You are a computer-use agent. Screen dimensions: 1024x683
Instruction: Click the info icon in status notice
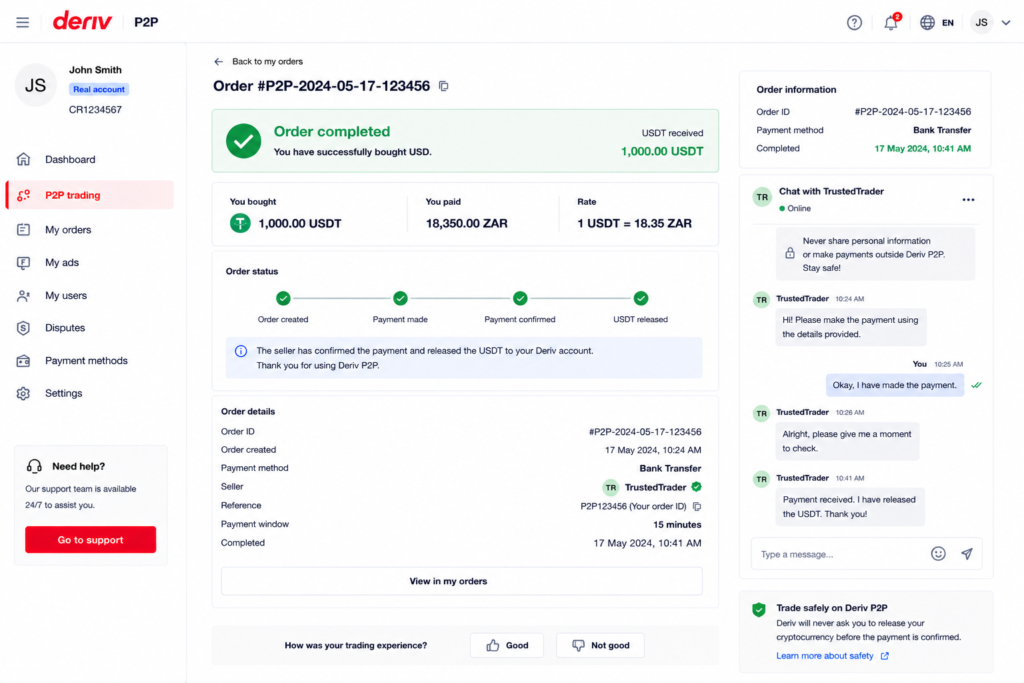click(x=241, y=351)
